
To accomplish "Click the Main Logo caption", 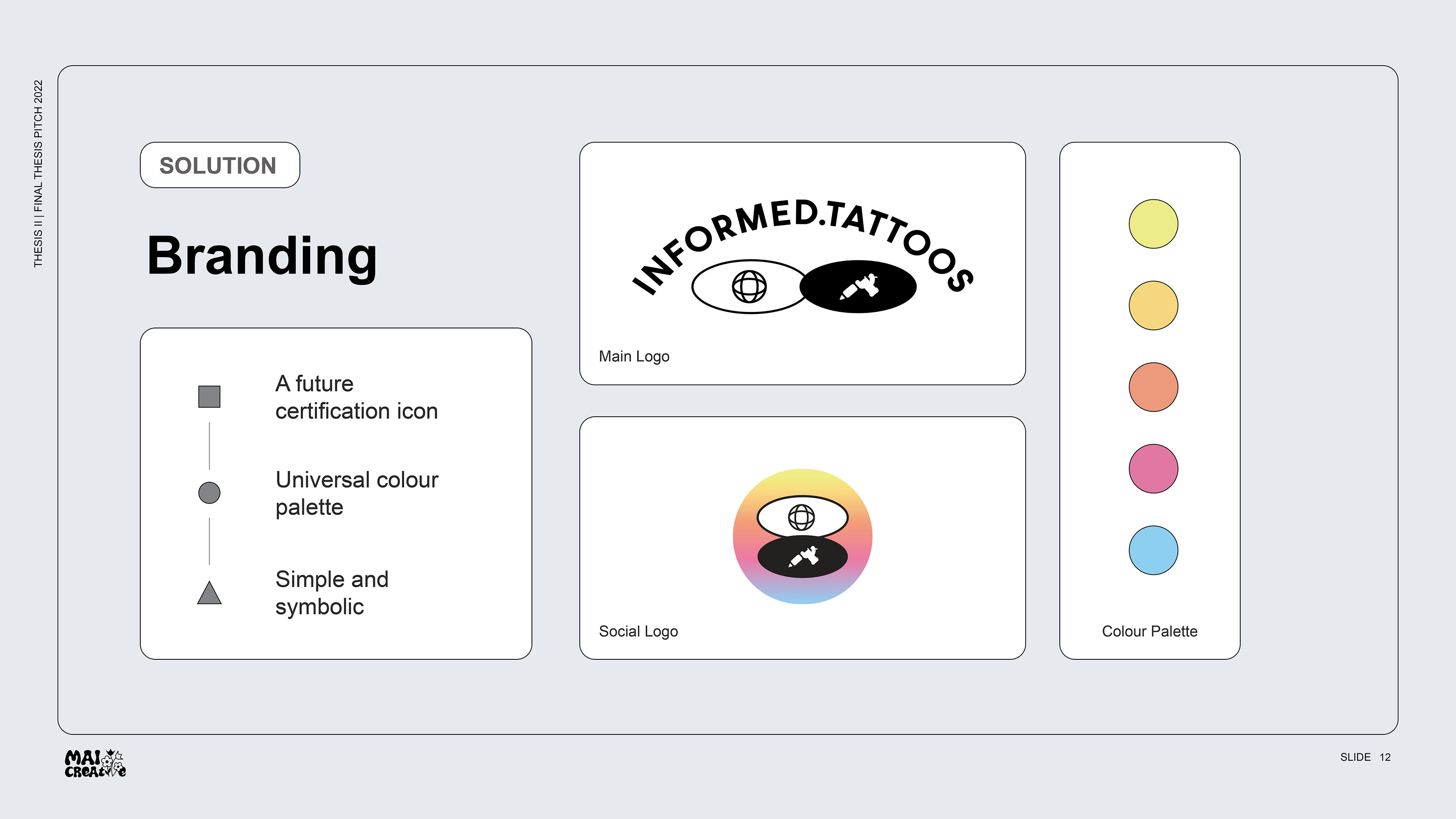I will 634,357.
